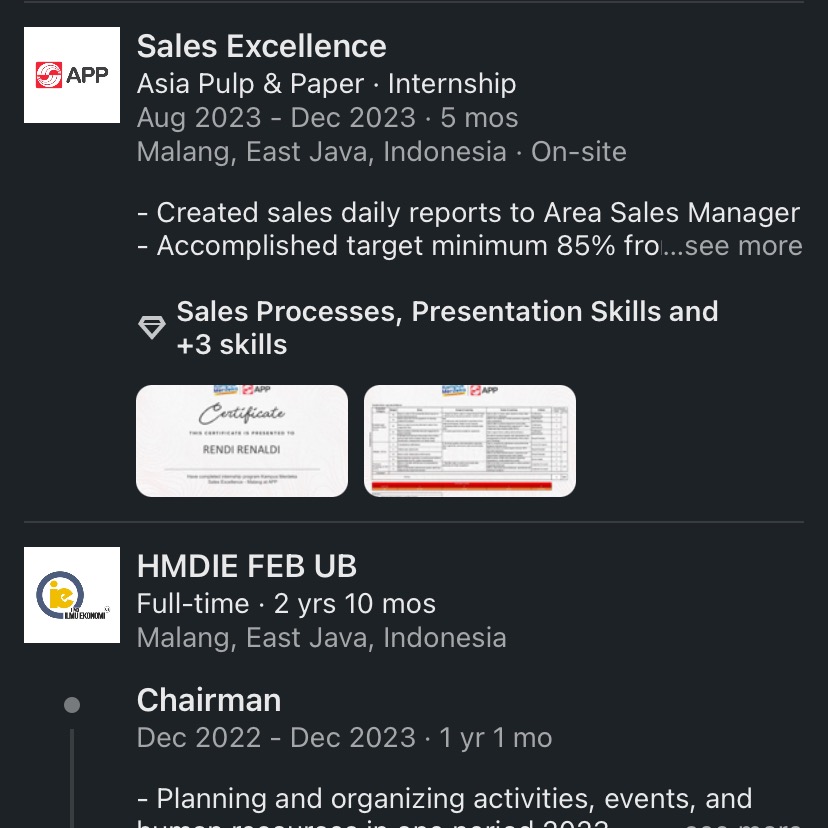This screenshot has height=828, width=828.
Task: Tap the Chairman timeline bullet dot
Action: point(72,705)
